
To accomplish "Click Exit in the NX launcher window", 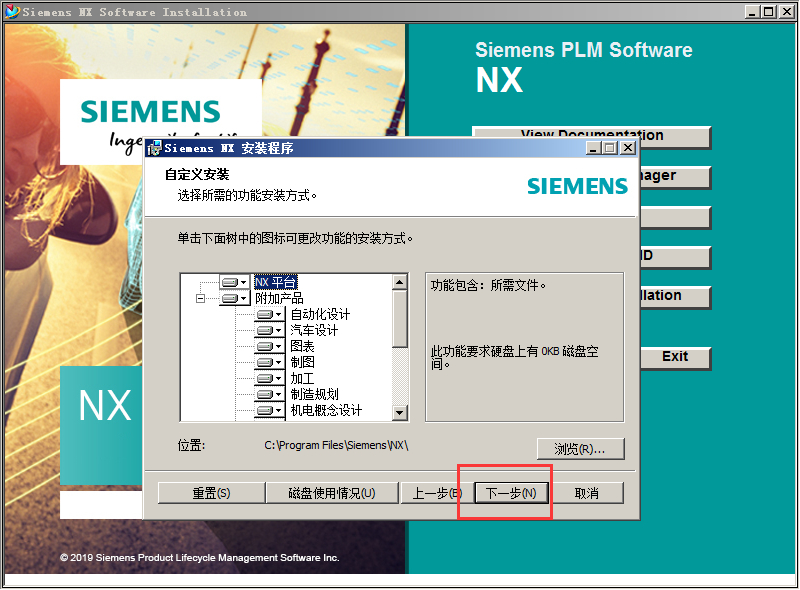I will pos(675,356).
